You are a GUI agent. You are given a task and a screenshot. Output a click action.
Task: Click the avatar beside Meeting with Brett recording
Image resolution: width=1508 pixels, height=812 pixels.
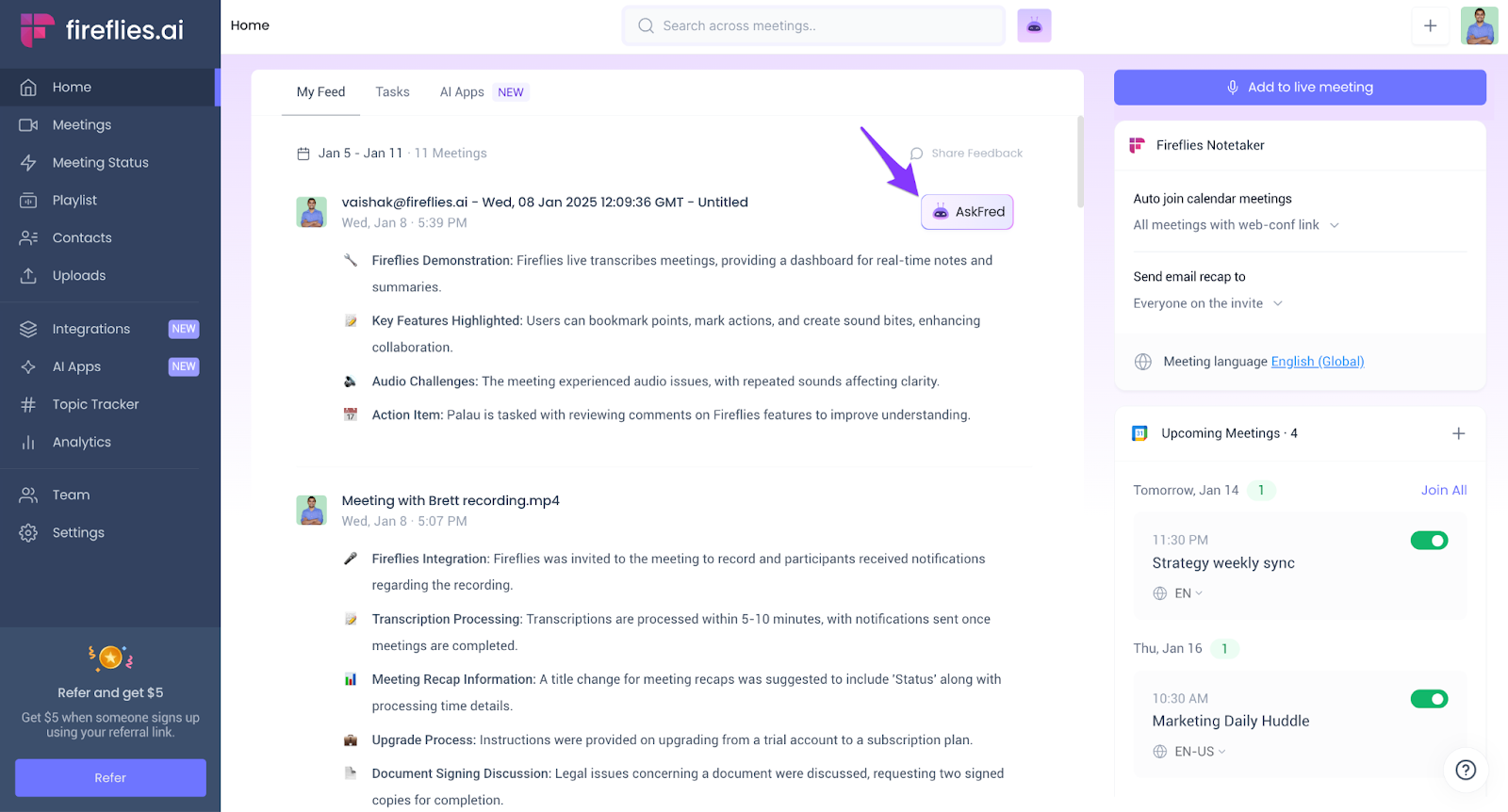[x=312, y=510]
